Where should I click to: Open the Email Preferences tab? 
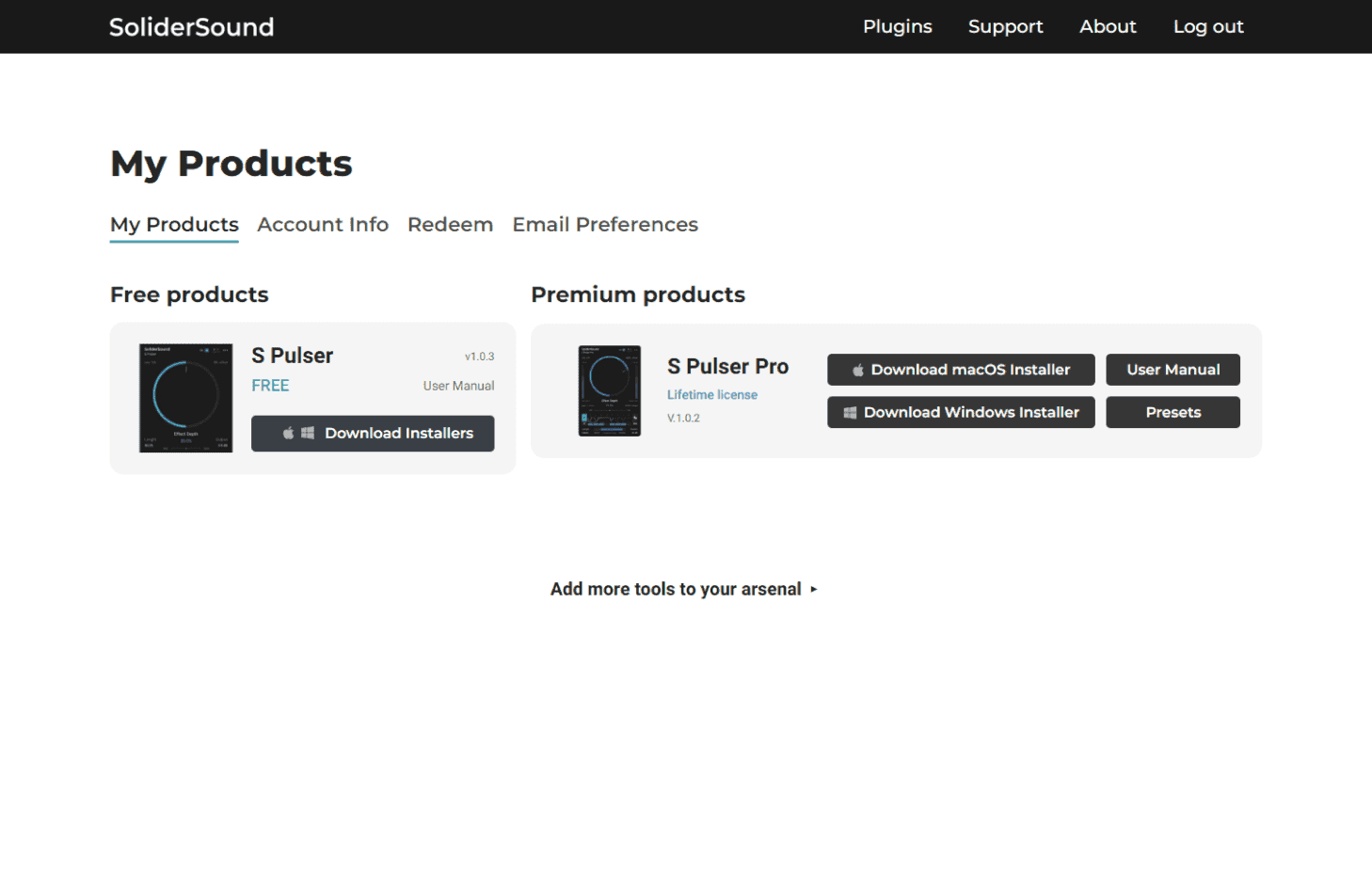(605, 225)
